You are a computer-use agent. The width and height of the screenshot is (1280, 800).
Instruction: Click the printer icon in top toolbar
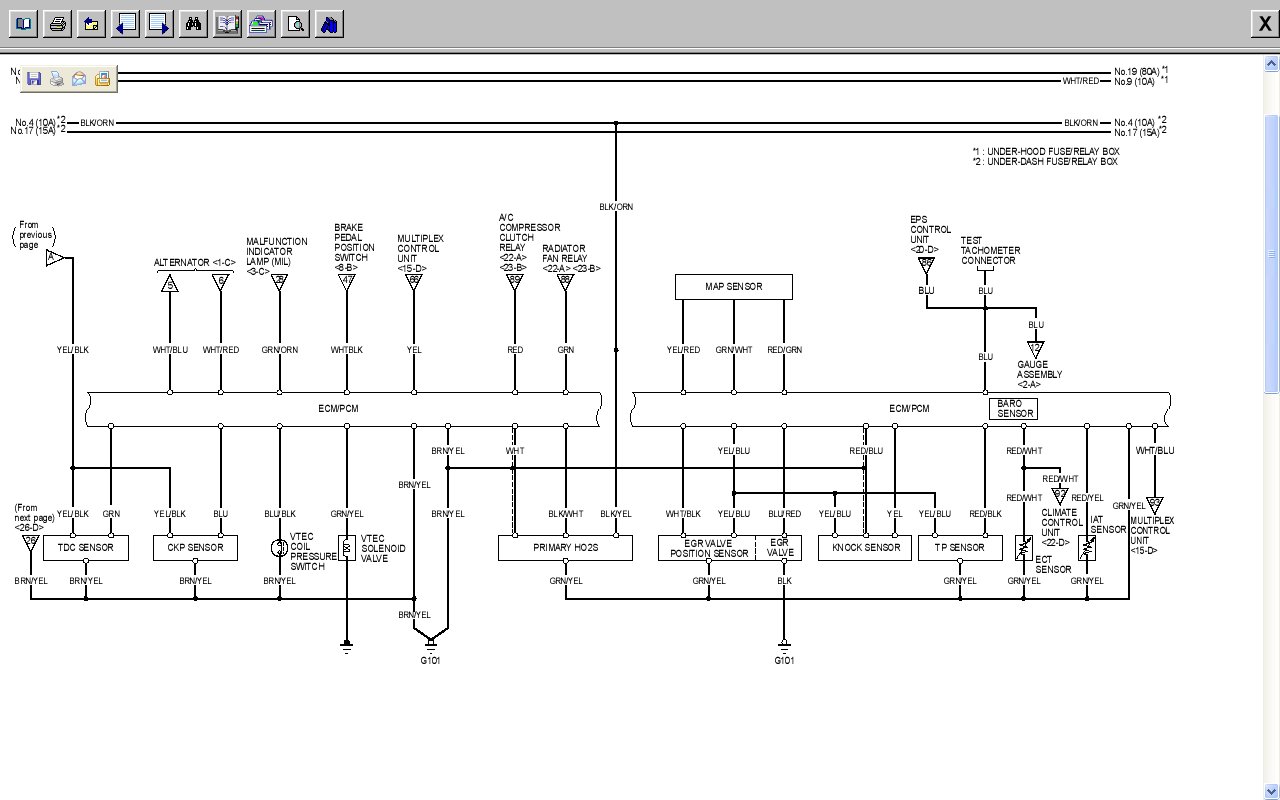58,24
